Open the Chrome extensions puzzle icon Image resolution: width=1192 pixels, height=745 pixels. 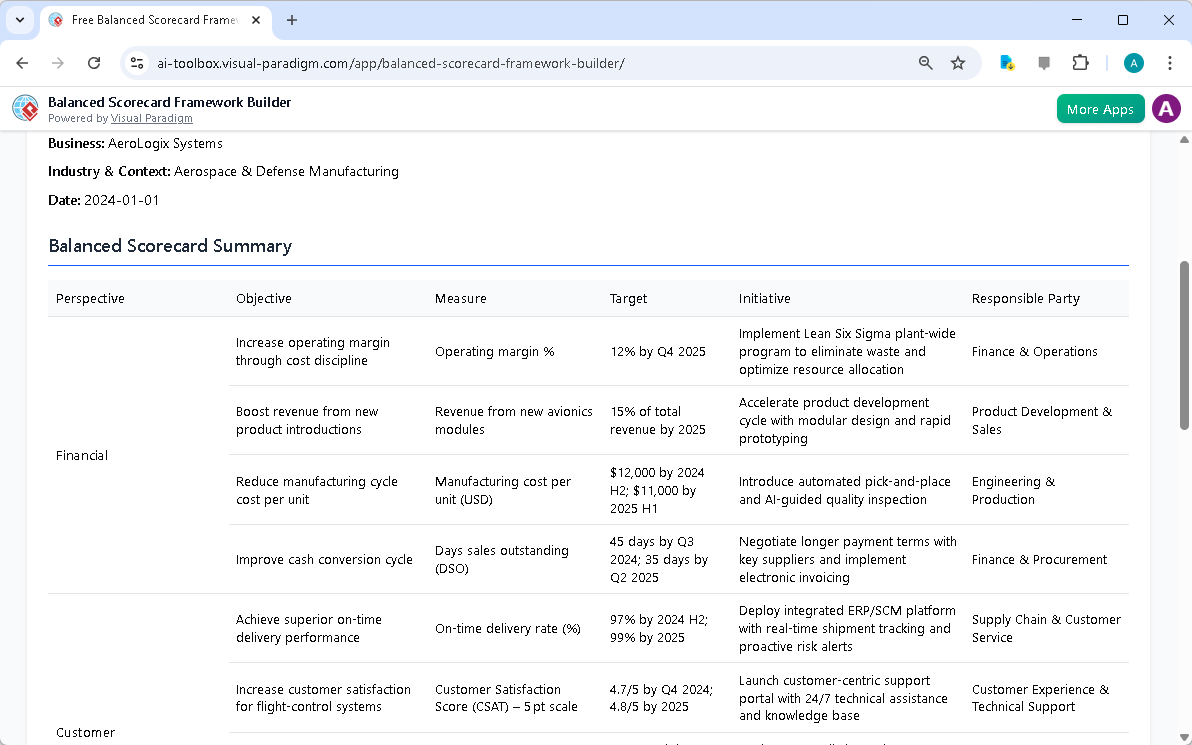tap(1081, 62)
